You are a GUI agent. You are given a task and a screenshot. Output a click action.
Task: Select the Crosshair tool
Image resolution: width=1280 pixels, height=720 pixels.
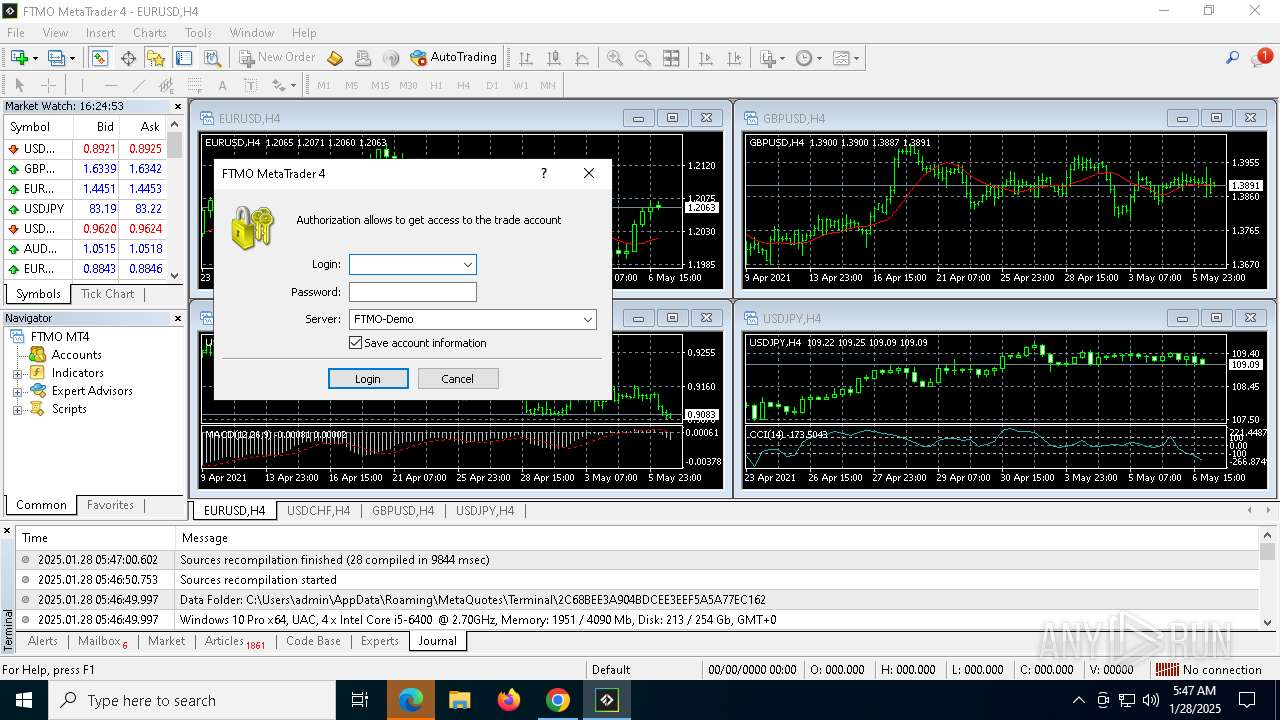pyautogui.click(x=47, y=86)
